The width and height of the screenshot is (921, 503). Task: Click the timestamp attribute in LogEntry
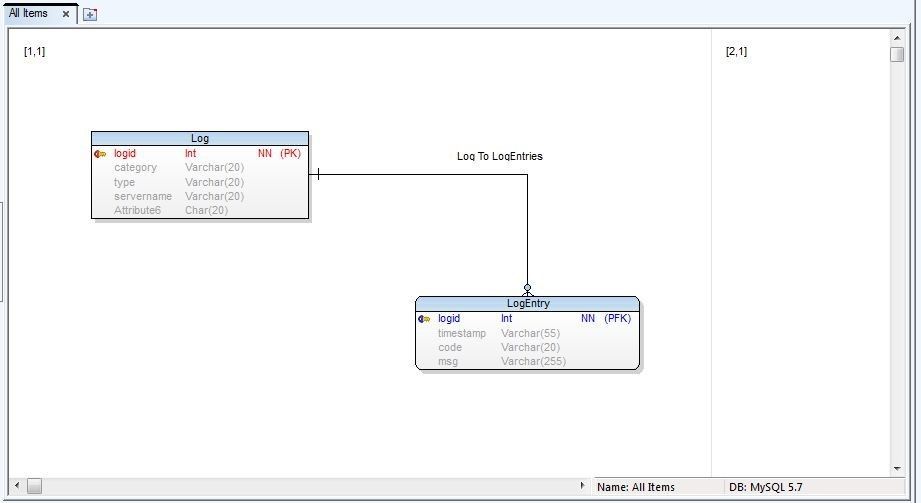click(462, 333)
